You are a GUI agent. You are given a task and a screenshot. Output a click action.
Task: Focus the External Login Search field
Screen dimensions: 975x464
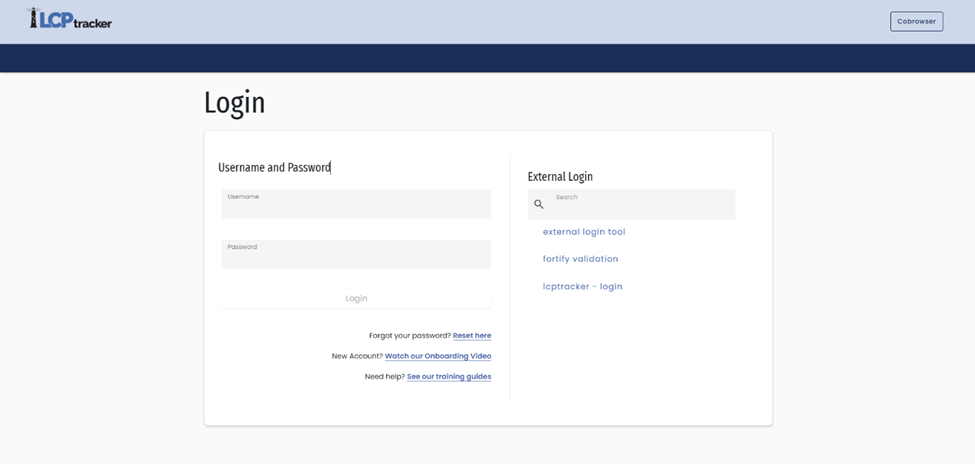[631, 204]
